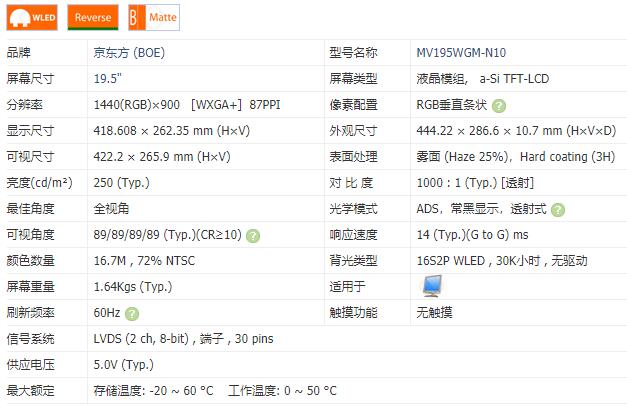The image size is (627, 406).
Task: Select the 422.2 × 265.9 mm viewable size
Action: click(162, 157)
